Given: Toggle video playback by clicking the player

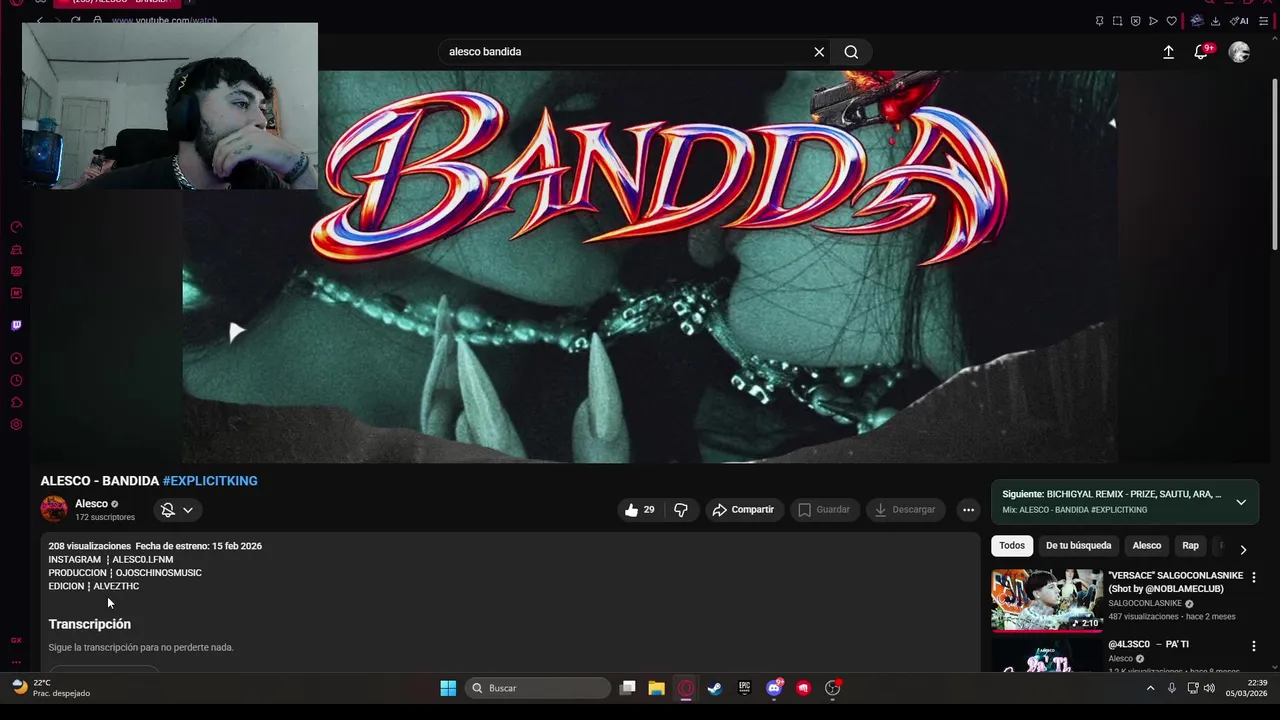Looking at the screenshot, I should point(650,265).
